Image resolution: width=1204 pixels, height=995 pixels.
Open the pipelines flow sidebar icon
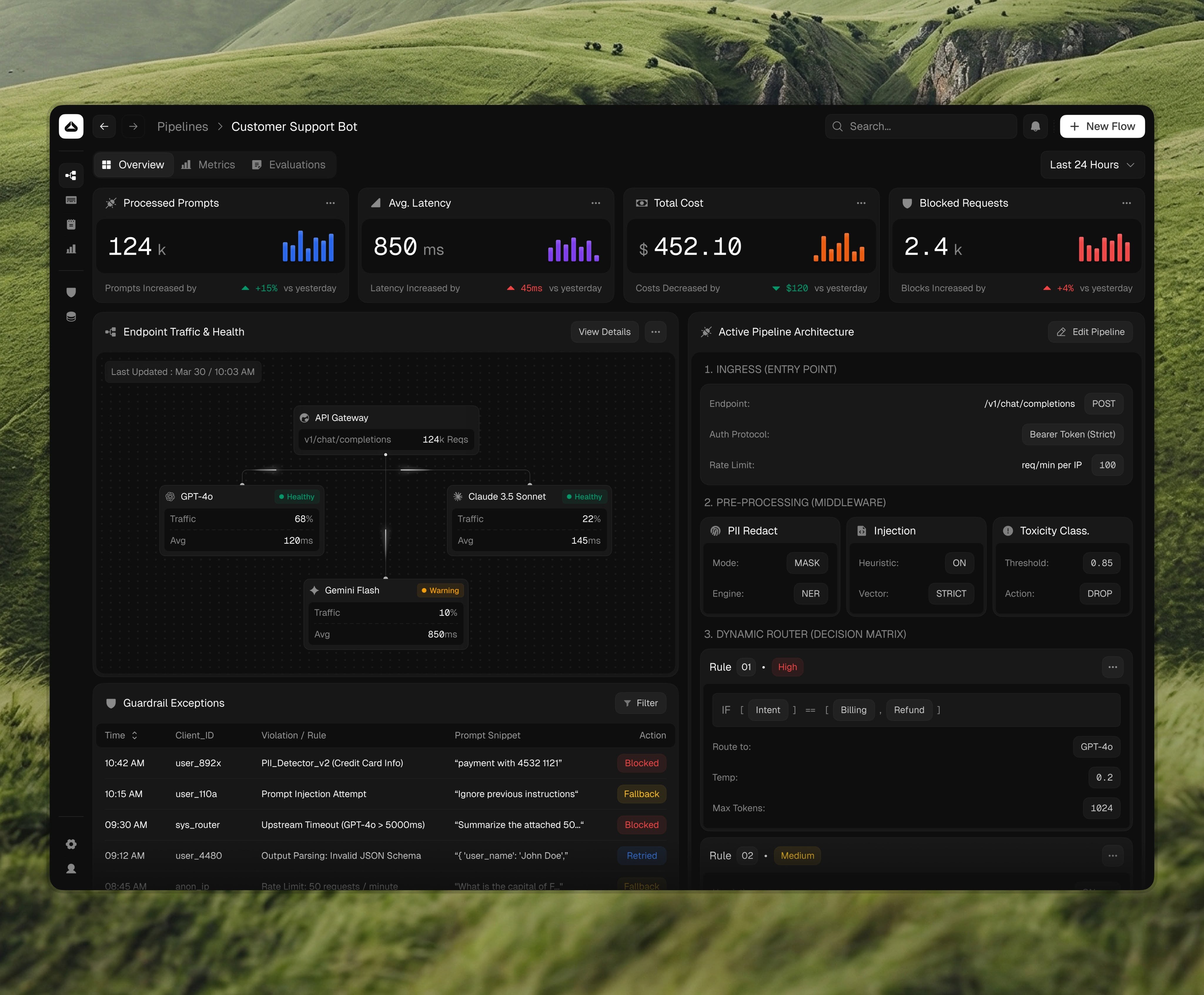pyautogui.click(x=71, y=175)
